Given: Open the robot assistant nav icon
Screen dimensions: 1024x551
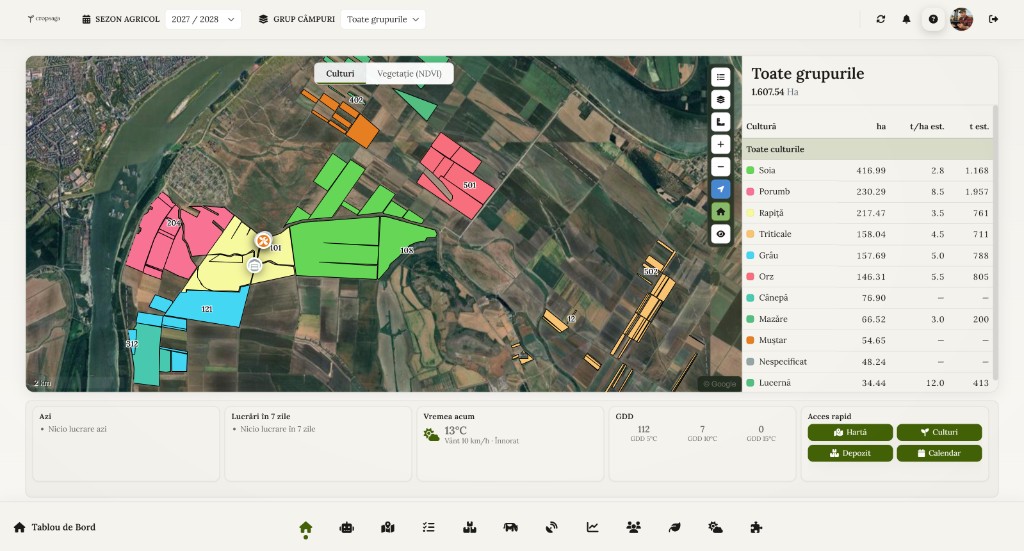Looking at the screenshot, I should click(x=347, y=527).
